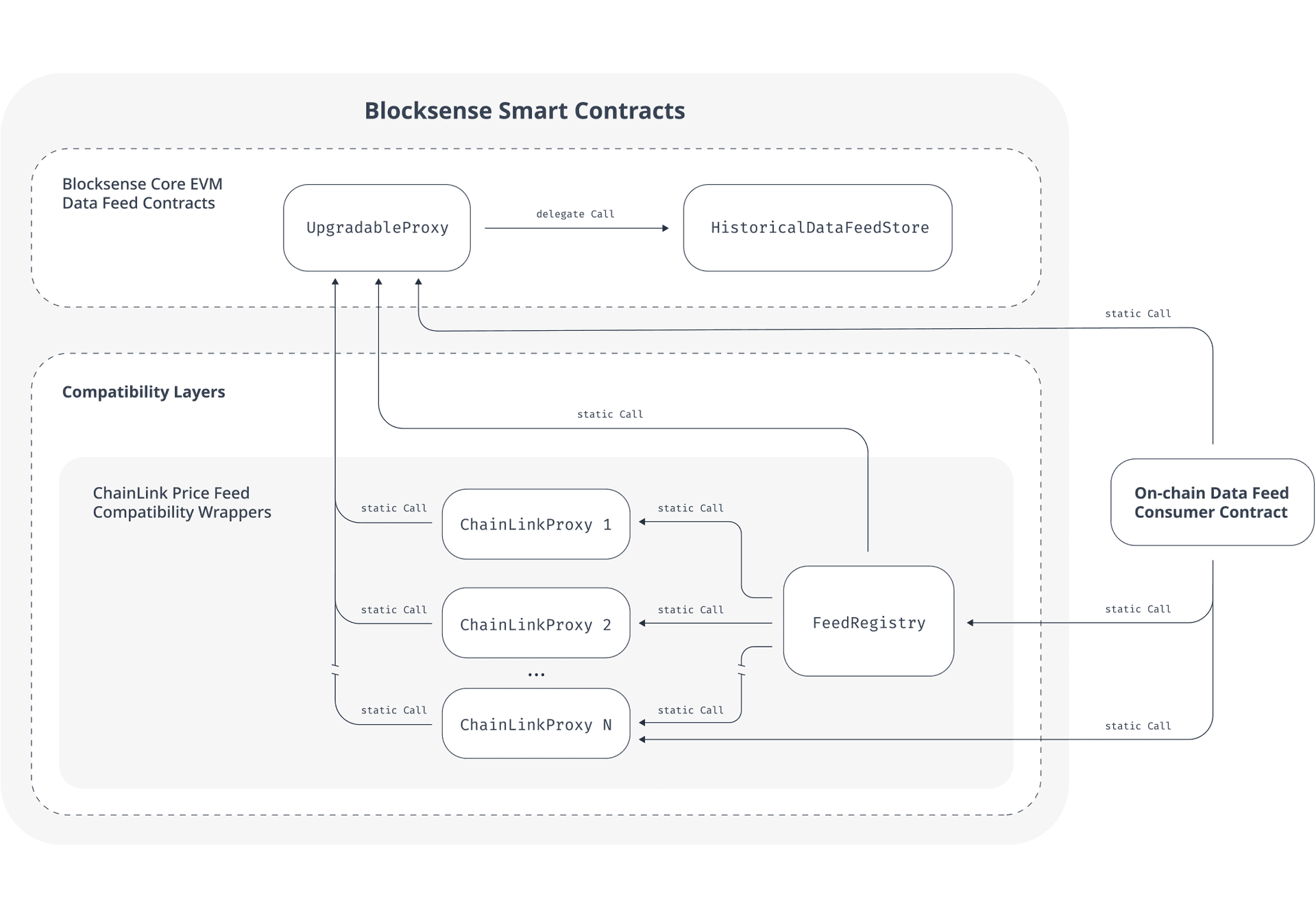The image size is (1316, 918).
Task: Select the FeedRegistry node
Action: pyautogui.click(x=868, y=621)
